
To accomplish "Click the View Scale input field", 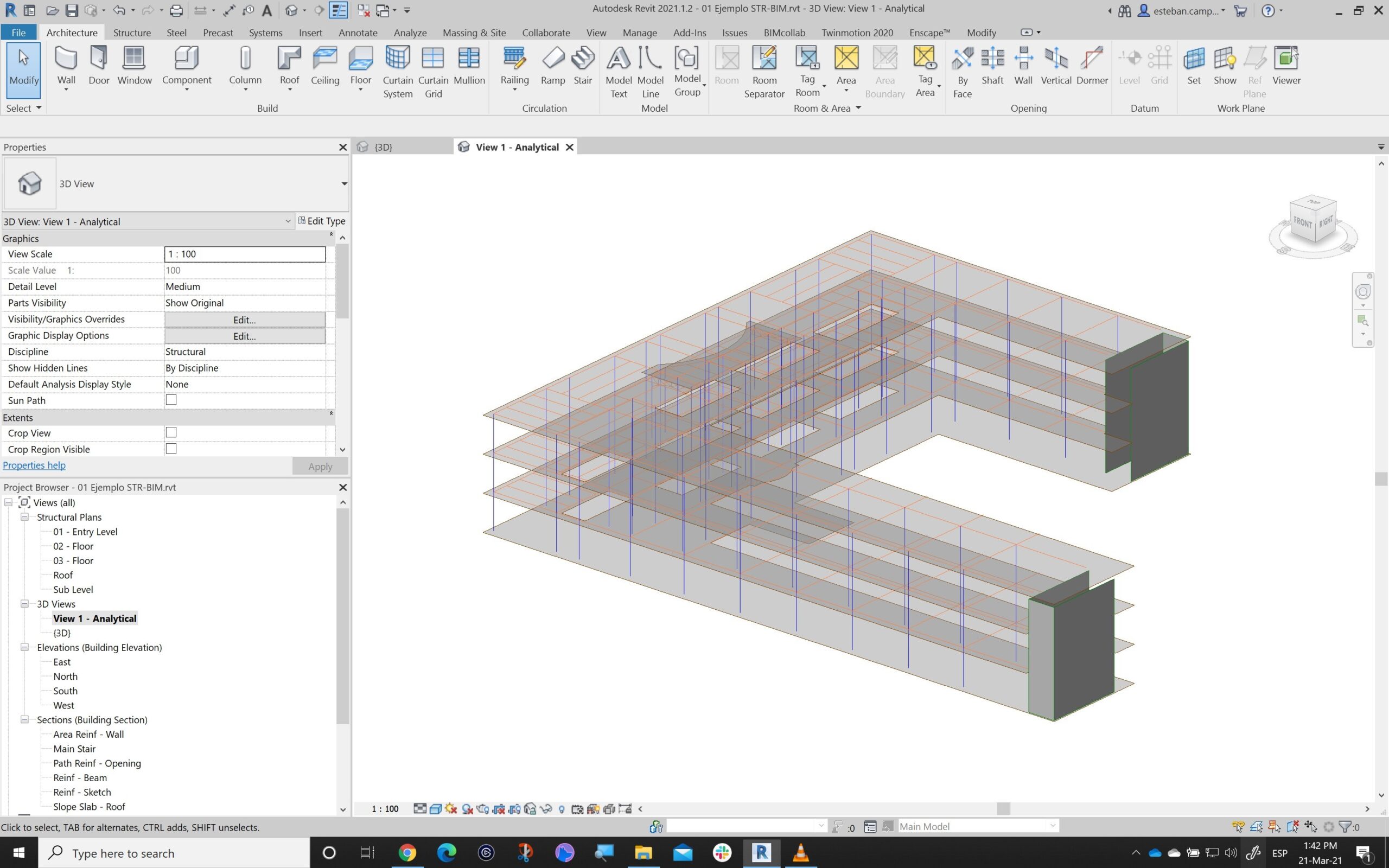I will (245, 254).
